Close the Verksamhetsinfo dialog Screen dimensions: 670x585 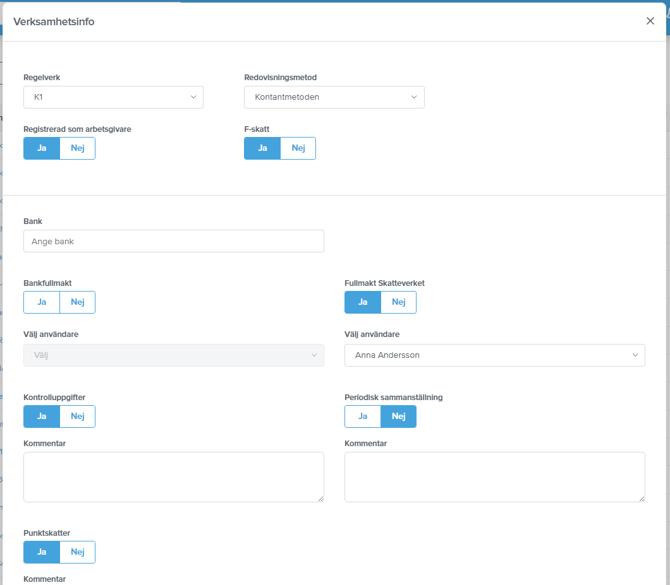pos(650,21)
